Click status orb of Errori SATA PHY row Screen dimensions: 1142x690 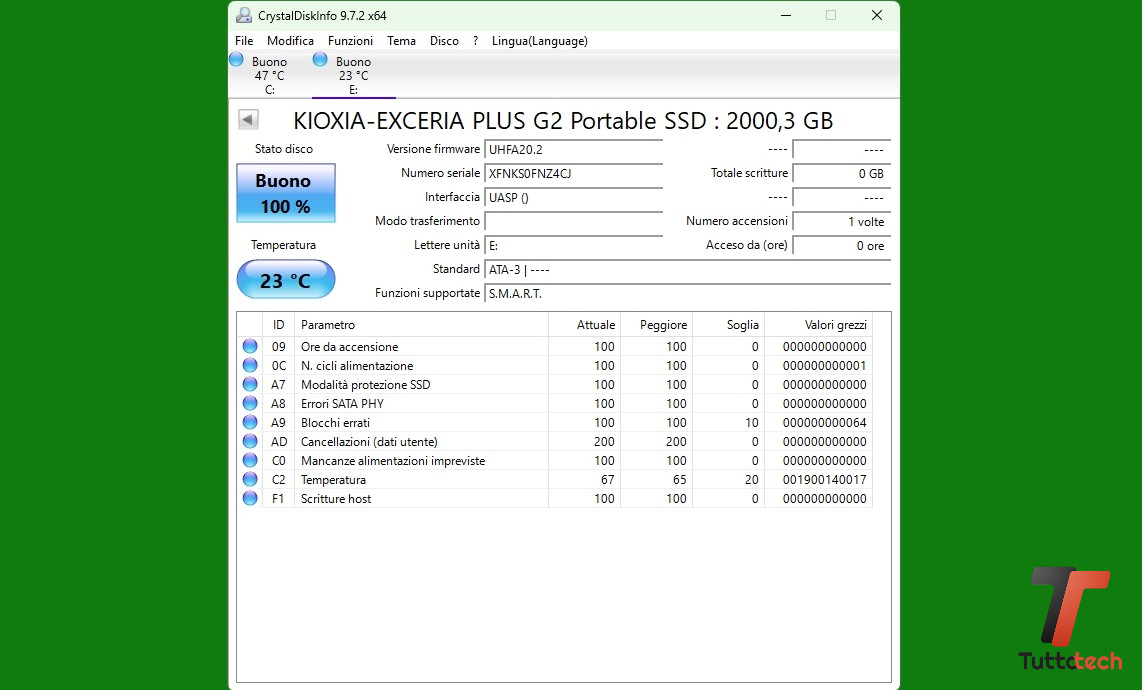point(250,403)
